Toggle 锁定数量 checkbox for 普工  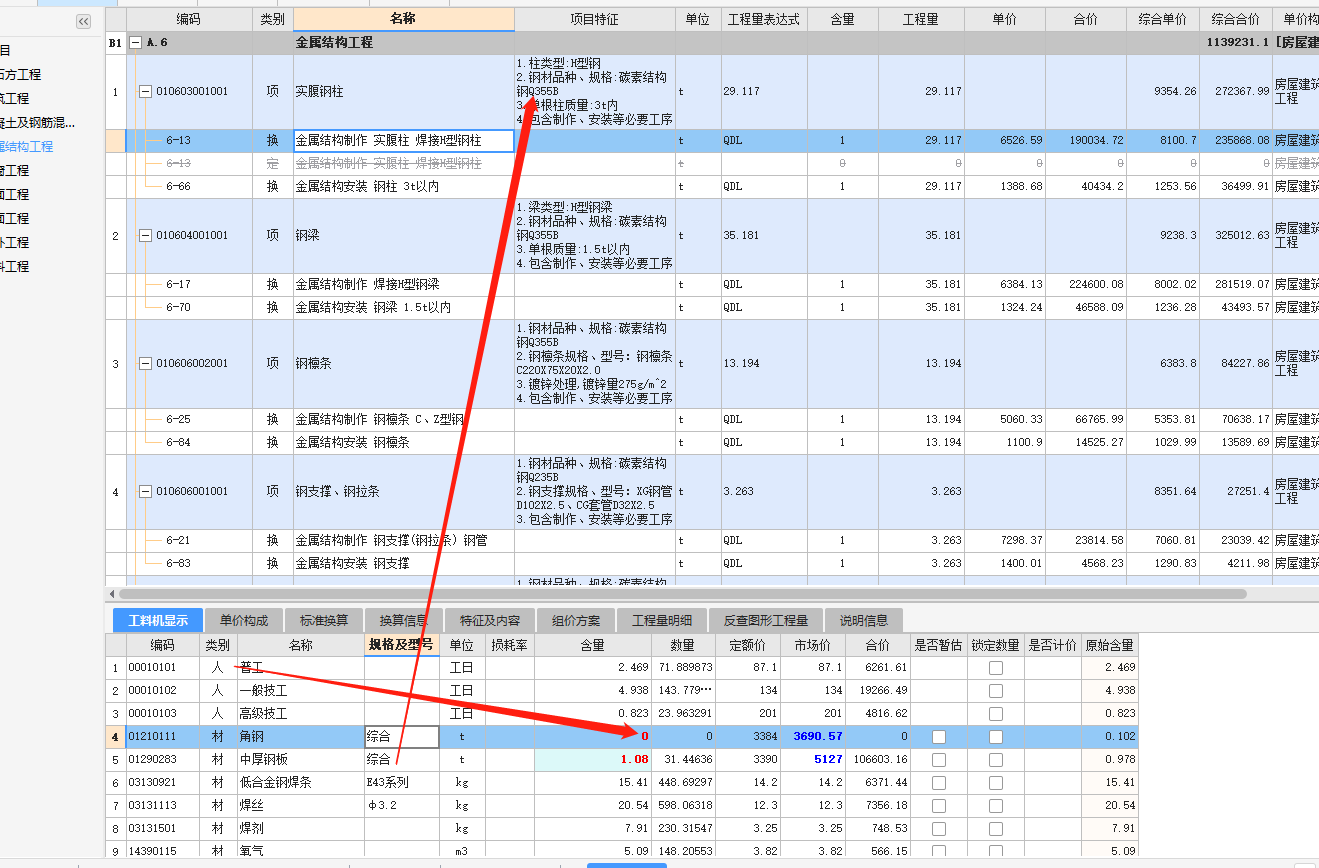pyautogui.click(x=996, y=668)
